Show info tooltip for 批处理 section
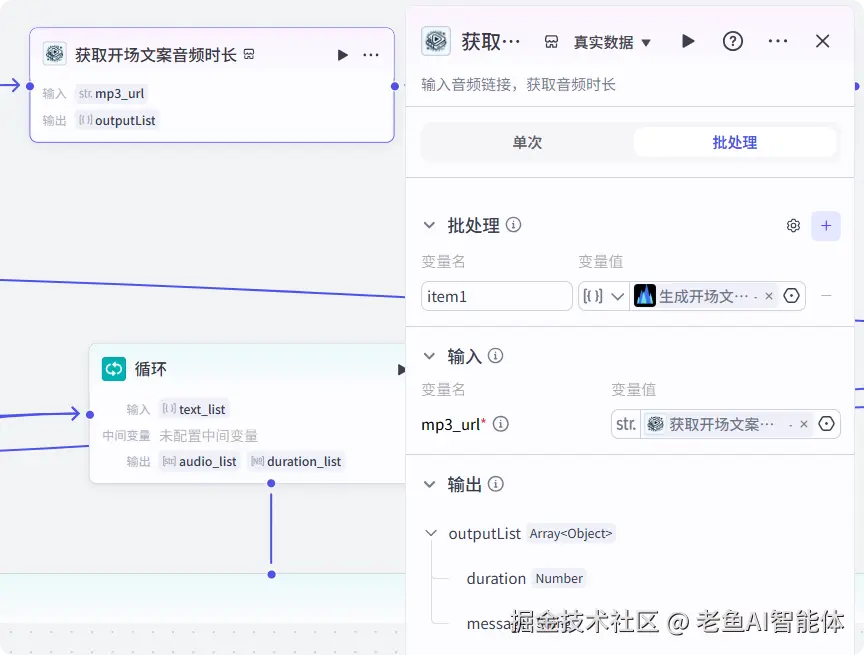The image size is (864, 655). [514, 225]
